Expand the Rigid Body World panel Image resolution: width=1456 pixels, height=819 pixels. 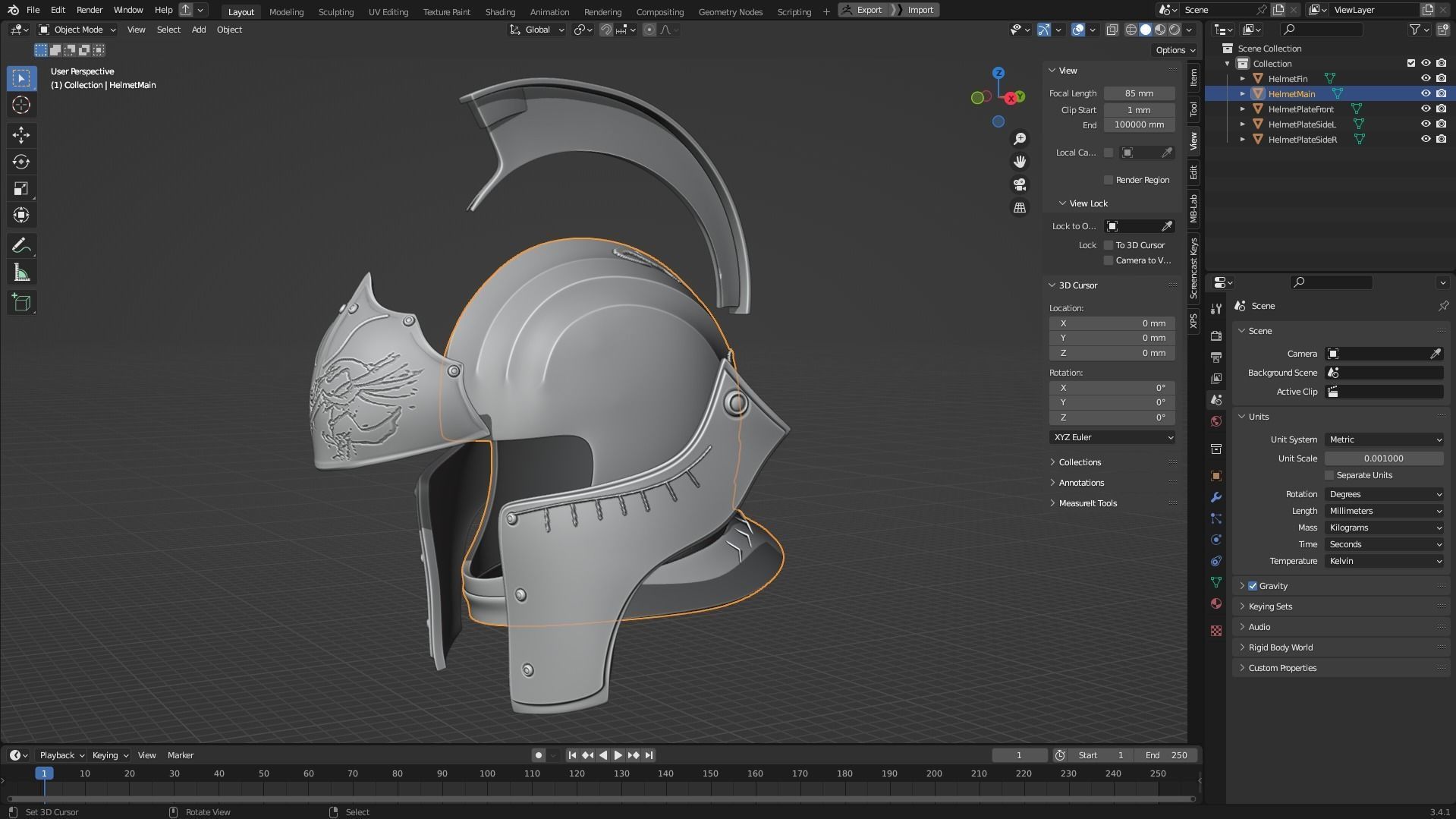(1281, 647)
